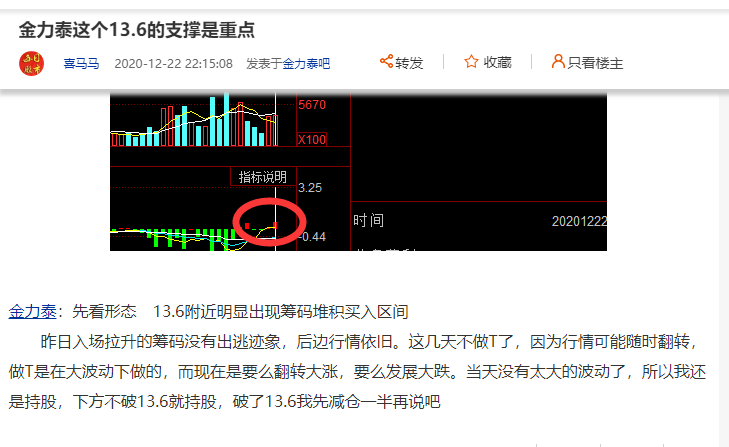
Task: Select the post title 金力泰这个13.6的支撑是重点
Action: (137, 30)
